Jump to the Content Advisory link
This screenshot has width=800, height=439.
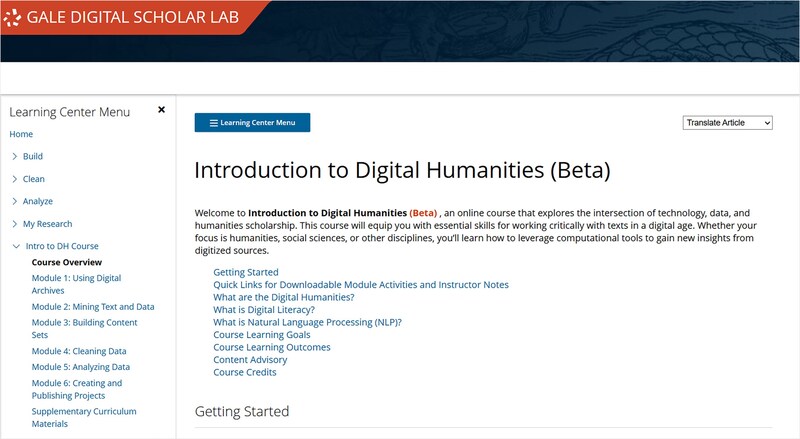[250, 360]
